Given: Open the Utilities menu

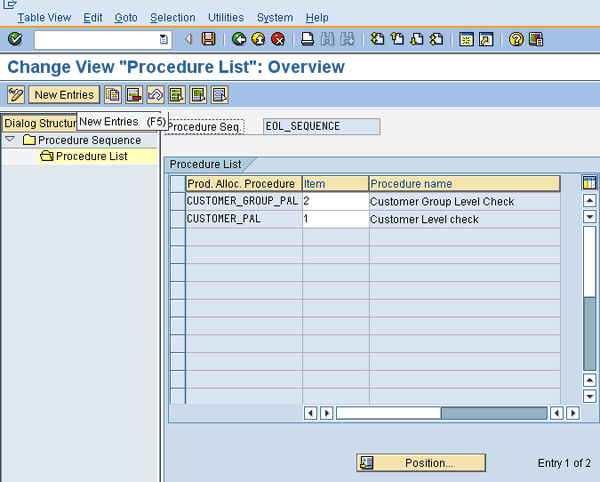Looking at the screenshot, I should tap(225, 18).
